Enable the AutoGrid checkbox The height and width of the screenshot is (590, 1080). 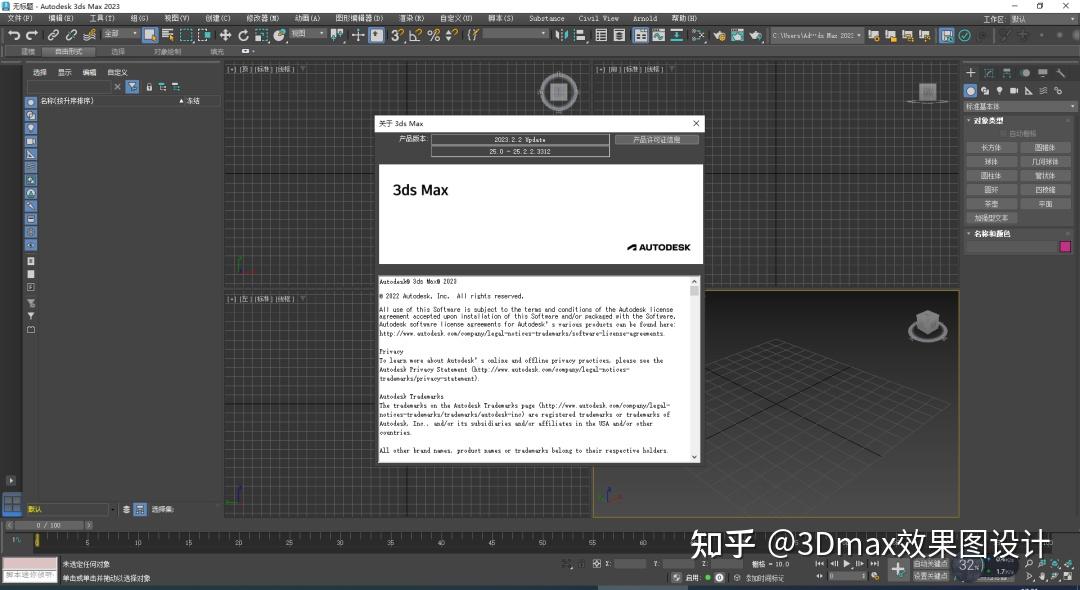coord(1003,133)
